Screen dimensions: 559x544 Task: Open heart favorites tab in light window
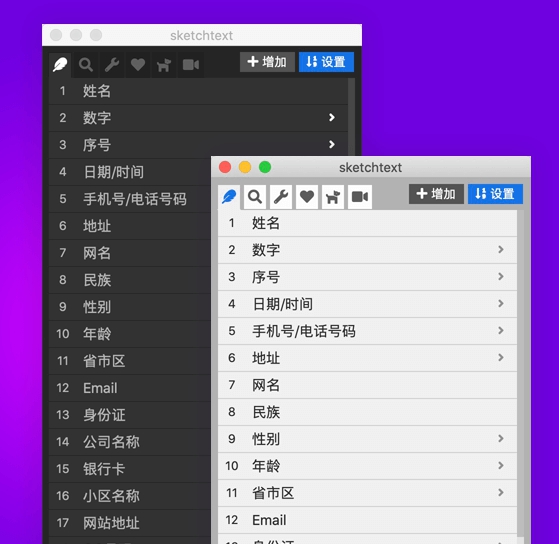307,196
